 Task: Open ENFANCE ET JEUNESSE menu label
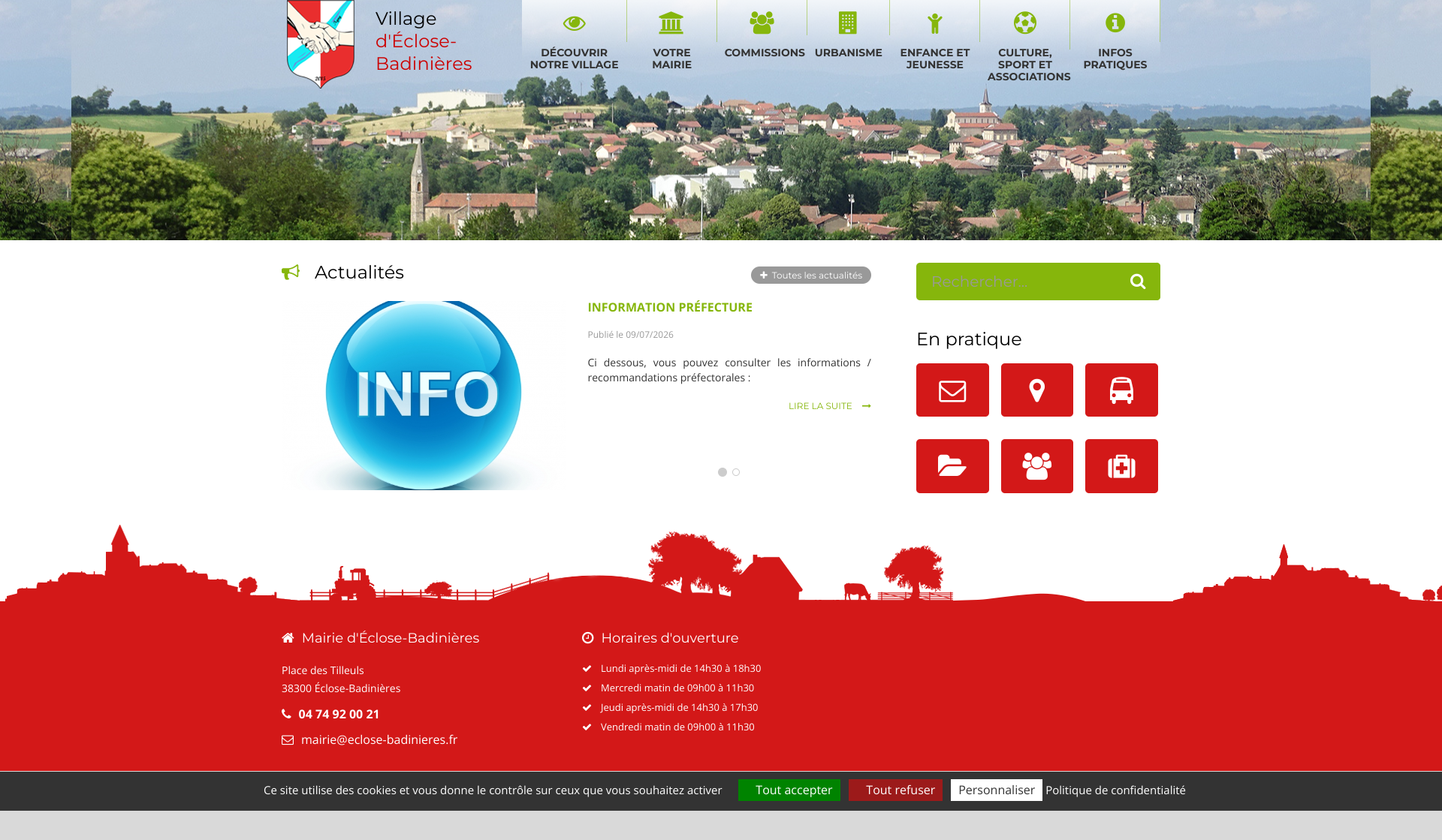(935, 59)
